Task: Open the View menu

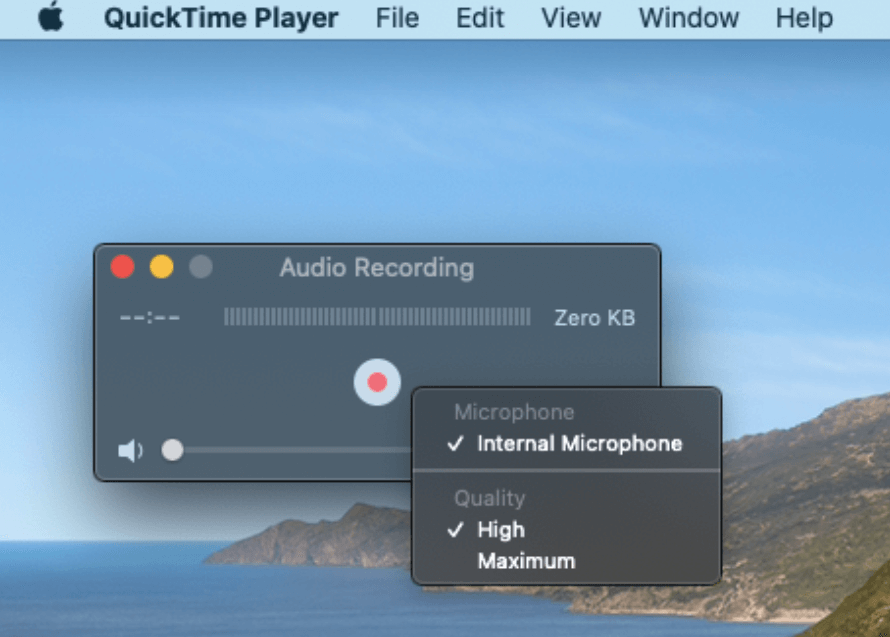Action: click(x=569, y=17)
